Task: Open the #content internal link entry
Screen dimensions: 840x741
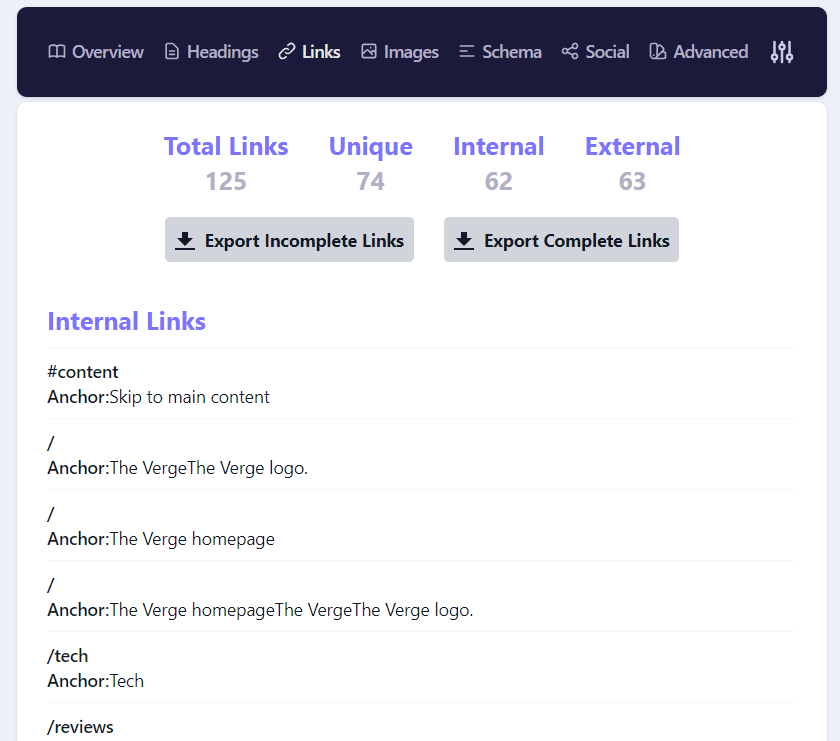Action: coord(83,372)
